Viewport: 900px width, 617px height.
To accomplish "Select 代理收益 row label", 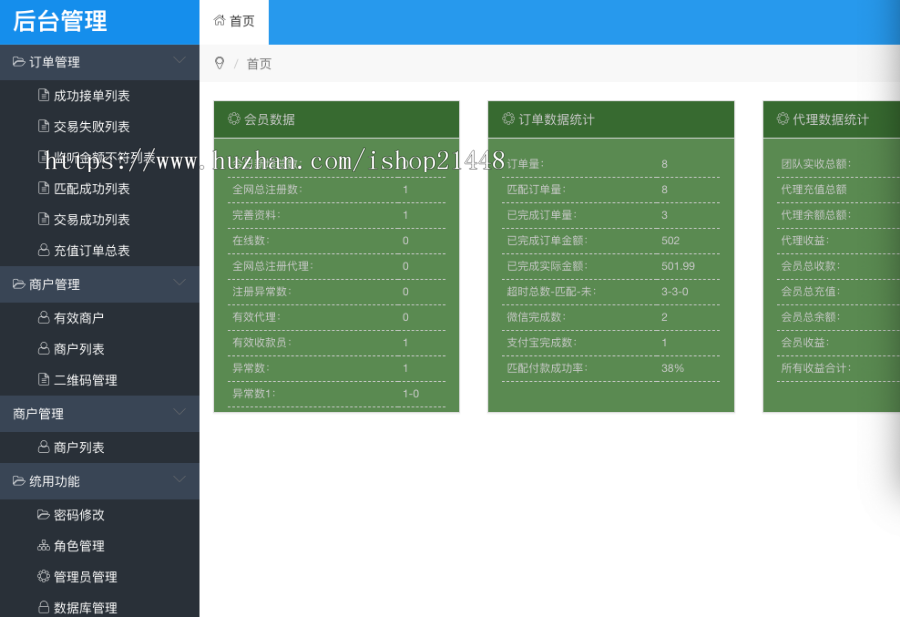I will coord(805,240).
